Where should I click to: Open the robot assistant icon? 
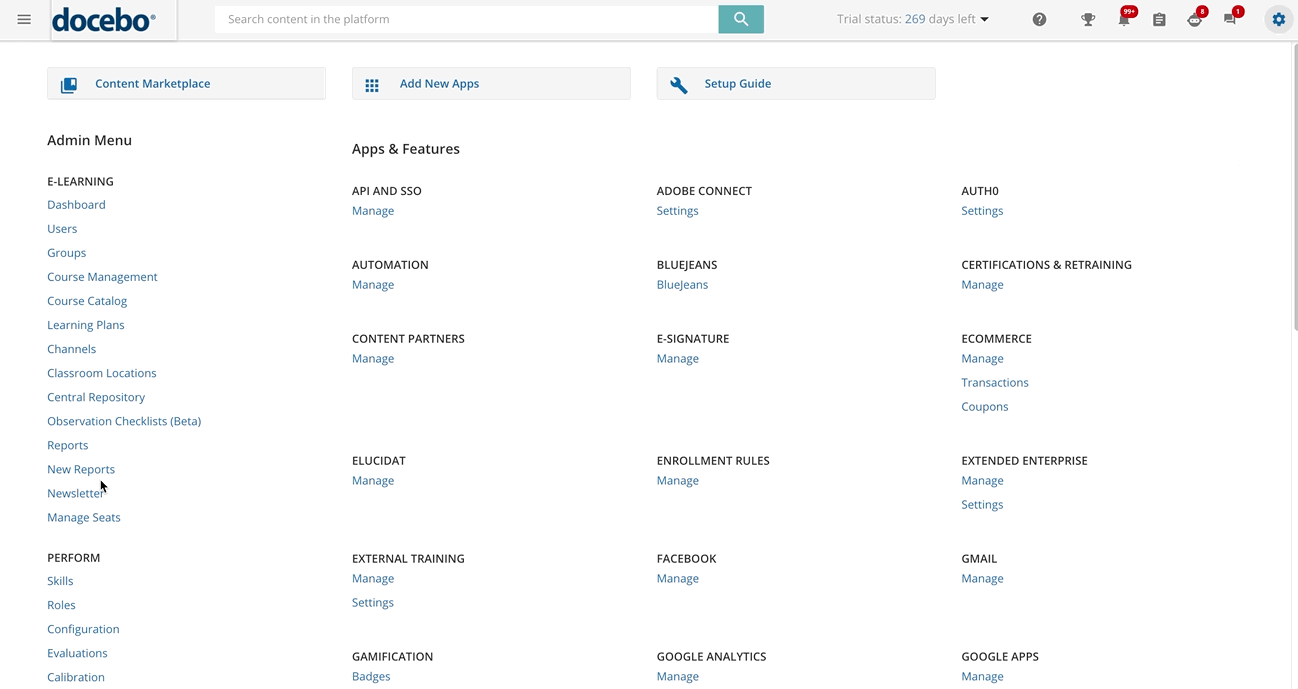[1194, 20]
